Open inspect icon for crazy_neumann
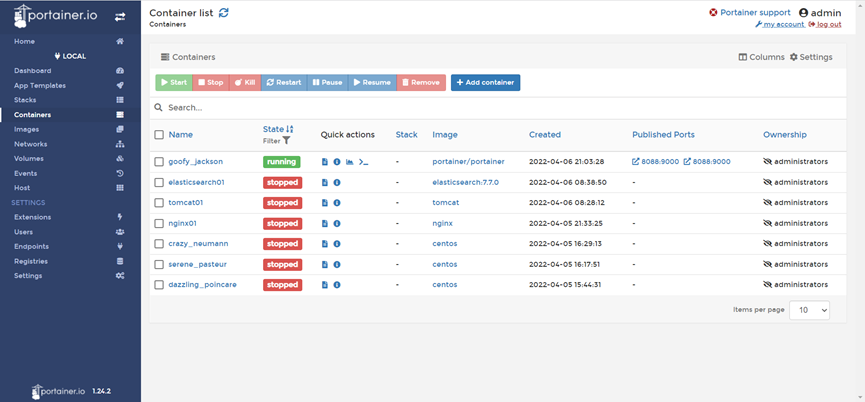Image resolution: width=865 pixels, height=402 pixels. click(x=337, y=244)
